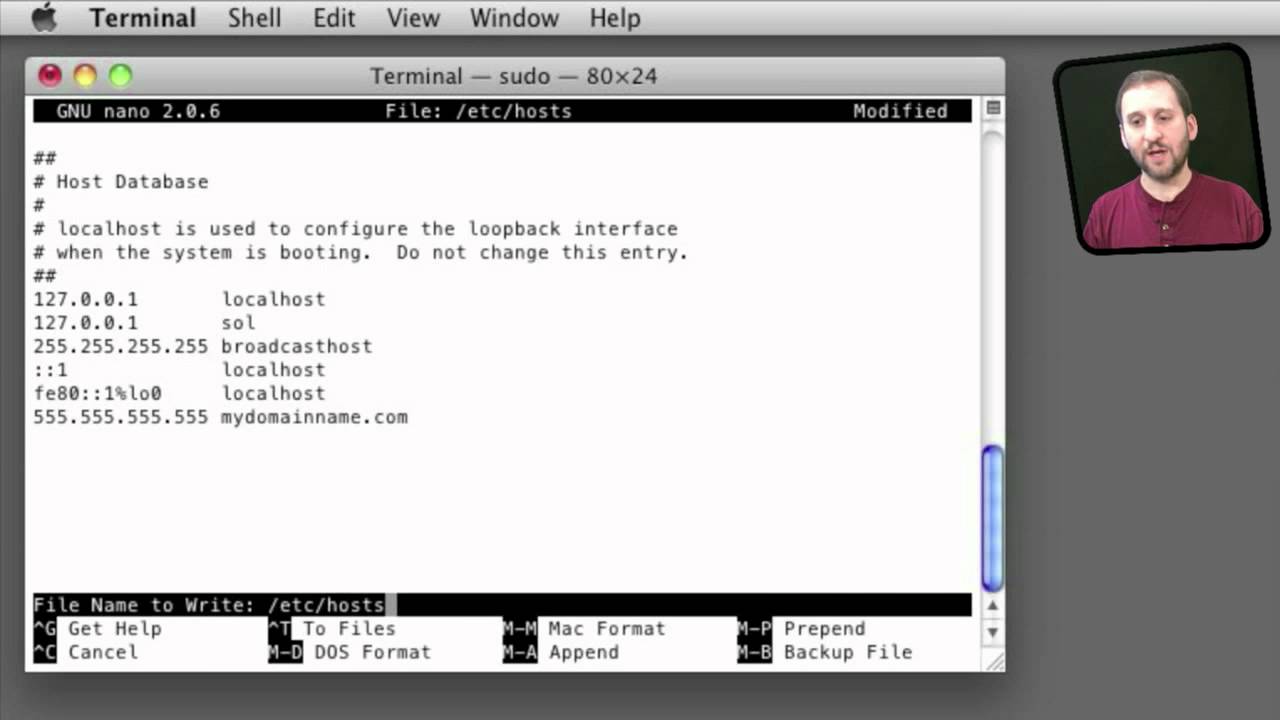Click the split pane icon above scrollbar
The height and width of the screenshot is (720, 1280).
coord(992,107)
